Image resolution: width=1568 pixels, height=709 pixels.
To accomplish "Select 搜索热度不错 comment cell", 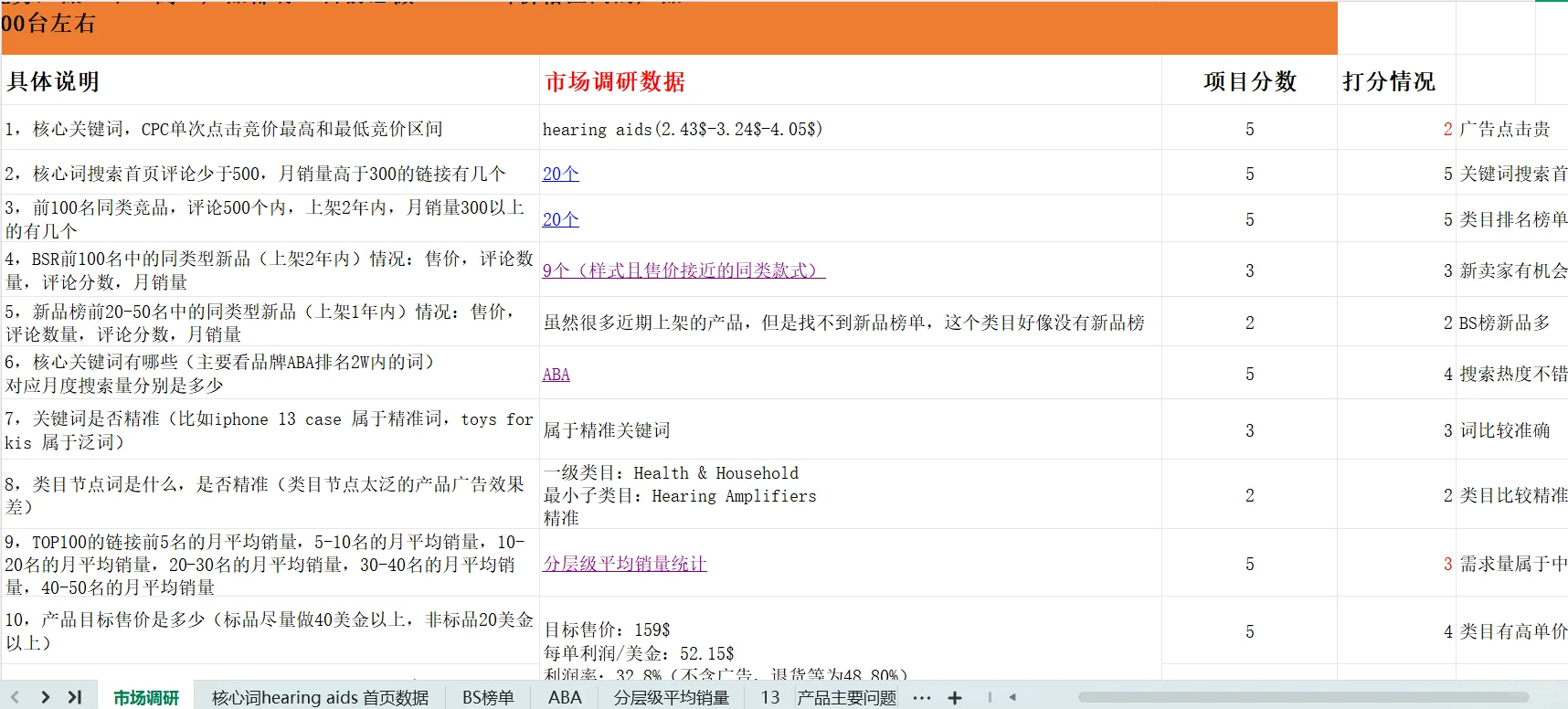I will click(x=1512, y=374).
